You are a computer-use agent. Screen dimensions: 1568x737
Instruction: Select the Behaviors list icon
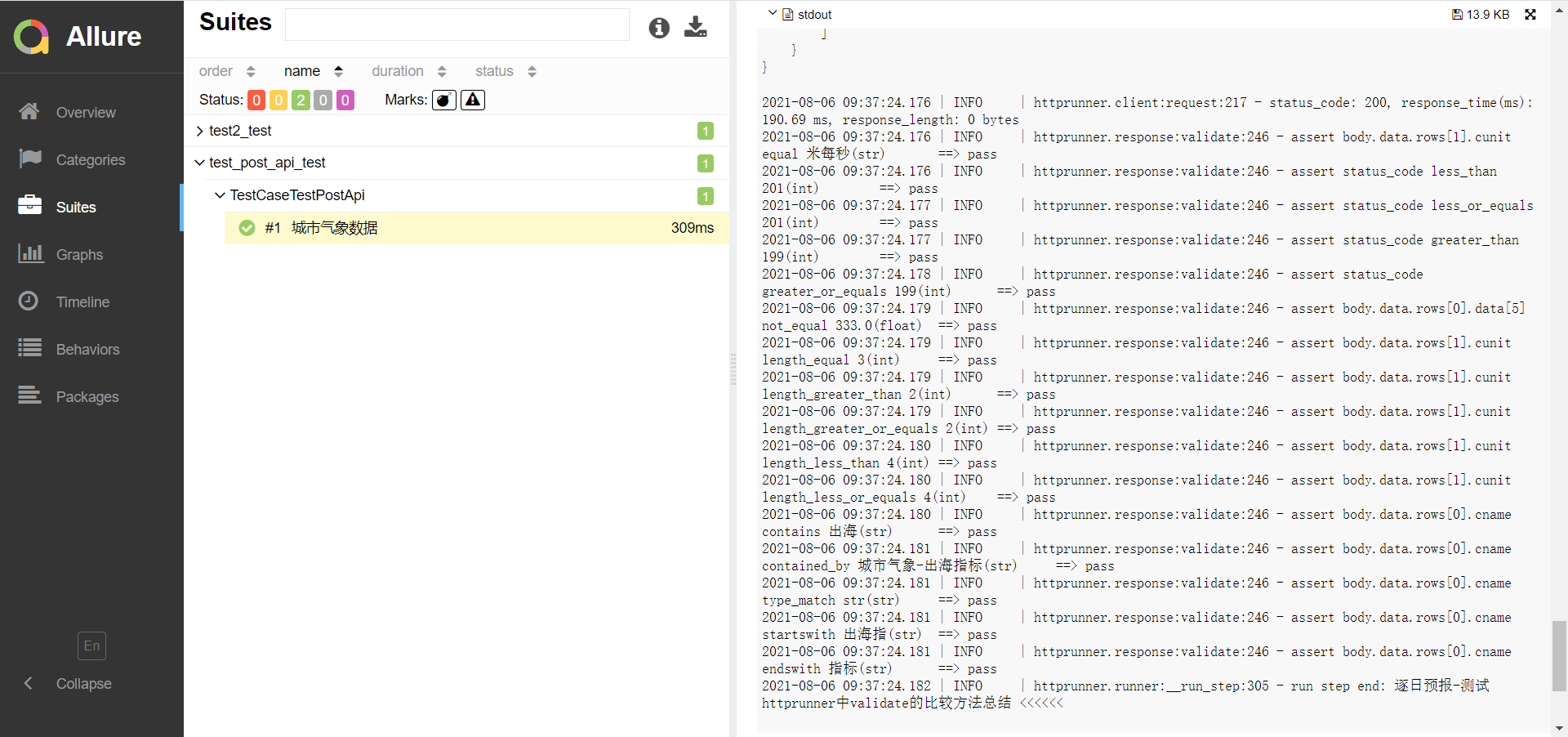pos(29,349)
